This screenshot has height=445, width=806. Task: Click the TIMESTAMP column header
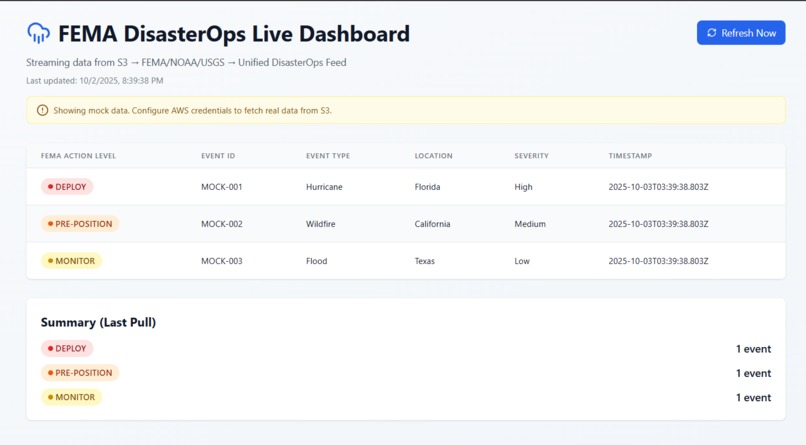pyautogui.click(x=630, y=156)
